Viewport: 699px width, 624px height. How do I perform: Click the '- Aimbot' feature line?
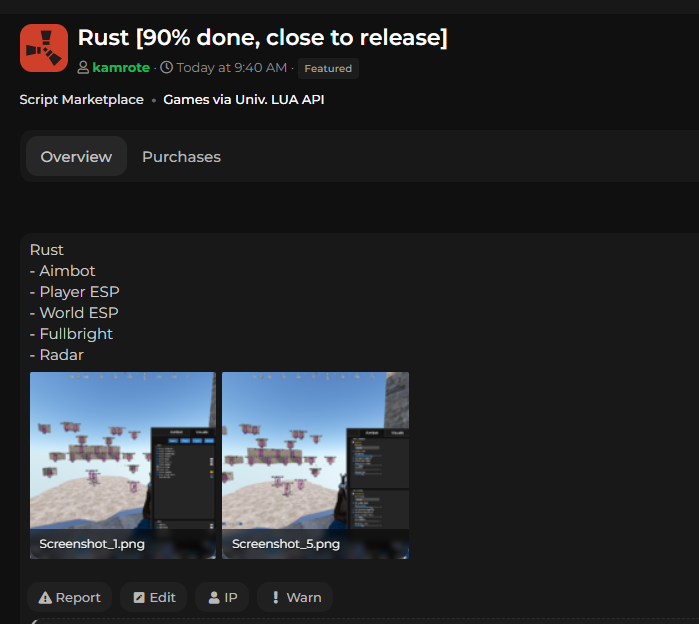pos(62,271)
